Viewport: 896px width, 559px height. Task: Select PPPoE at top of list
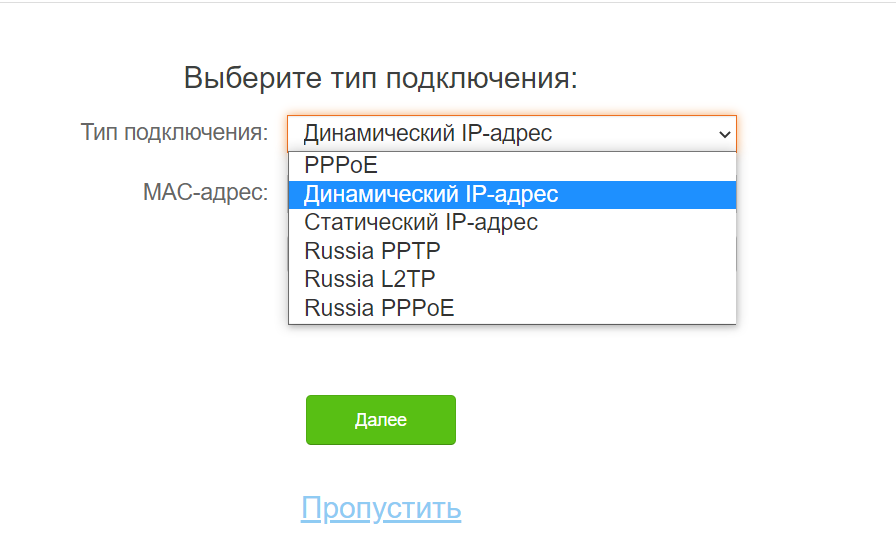coord(341,166)
